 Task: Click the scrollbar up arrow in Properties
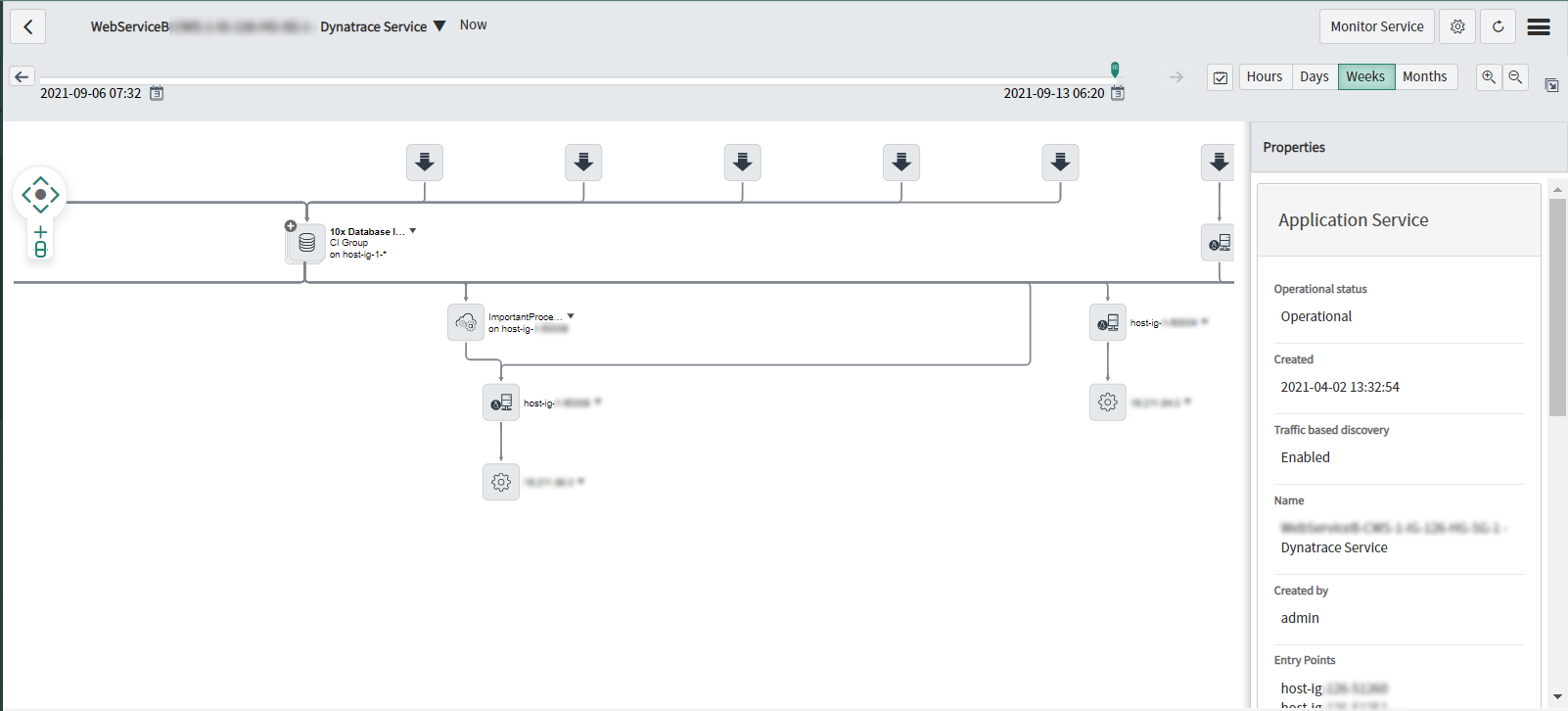pos(1557,189)
